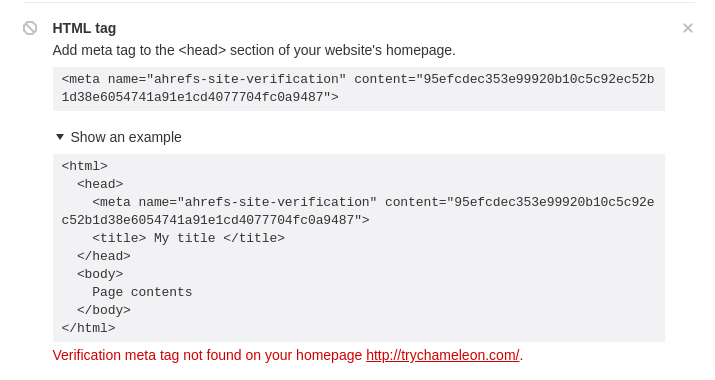Viewport: 715px width, 380px height.
Task: Click the "Show an example" label
Action: (126, 137)
